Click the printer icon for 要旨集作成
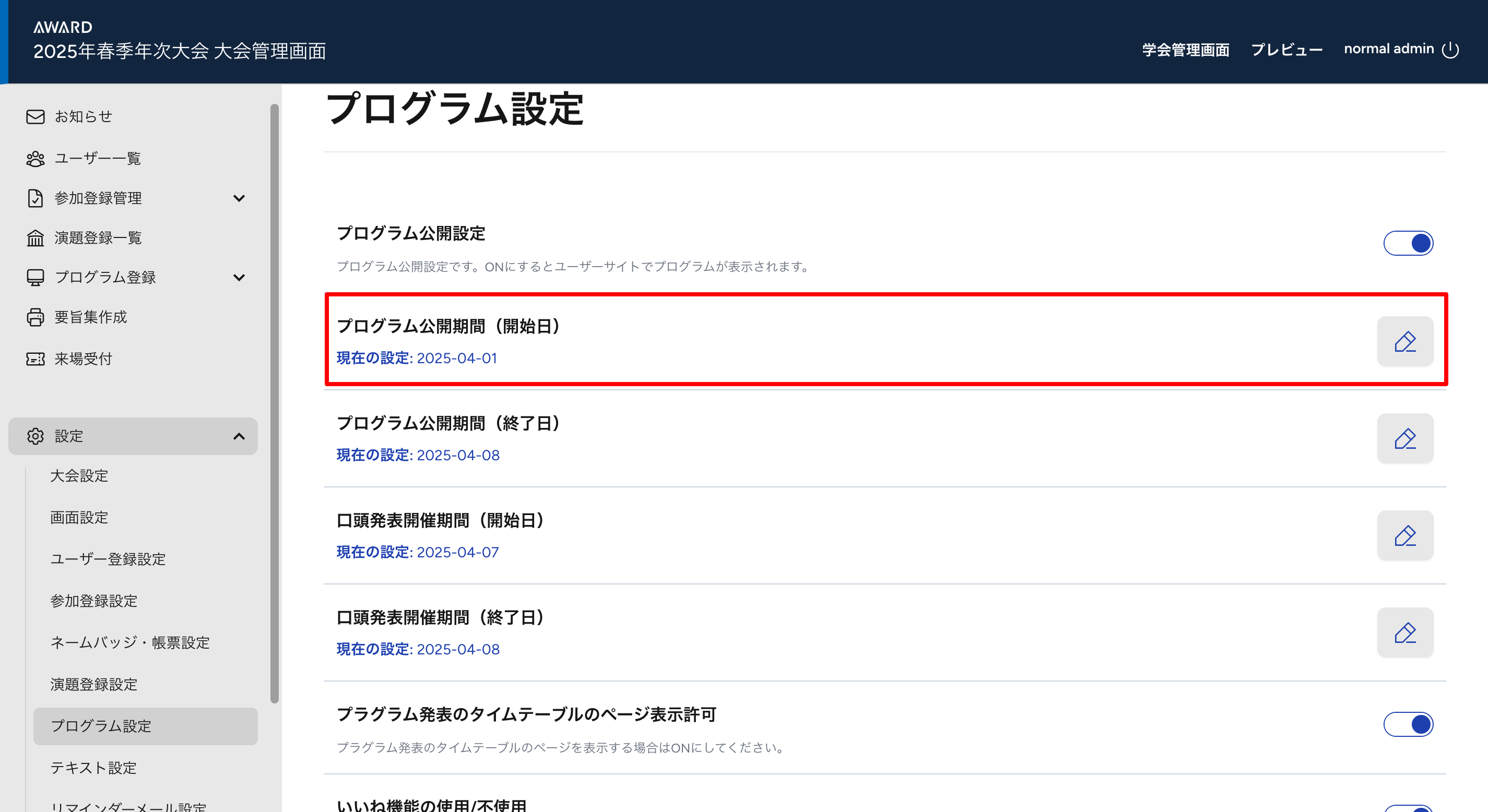This screenshot has height=812, width=1488. coord(35,317)
